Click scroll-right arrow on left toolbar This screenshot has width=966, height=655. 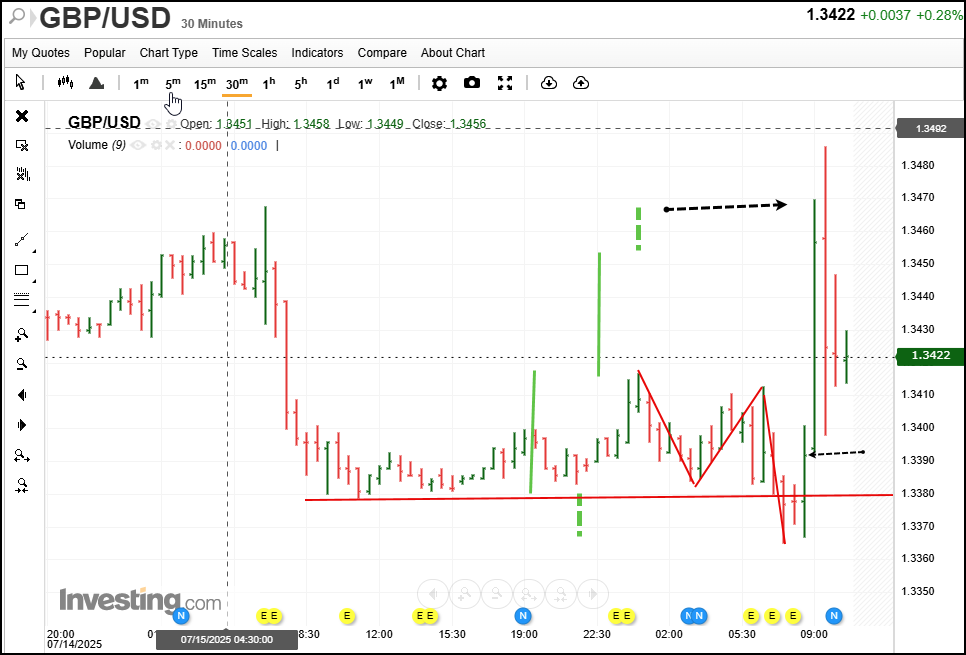(22, 425)
